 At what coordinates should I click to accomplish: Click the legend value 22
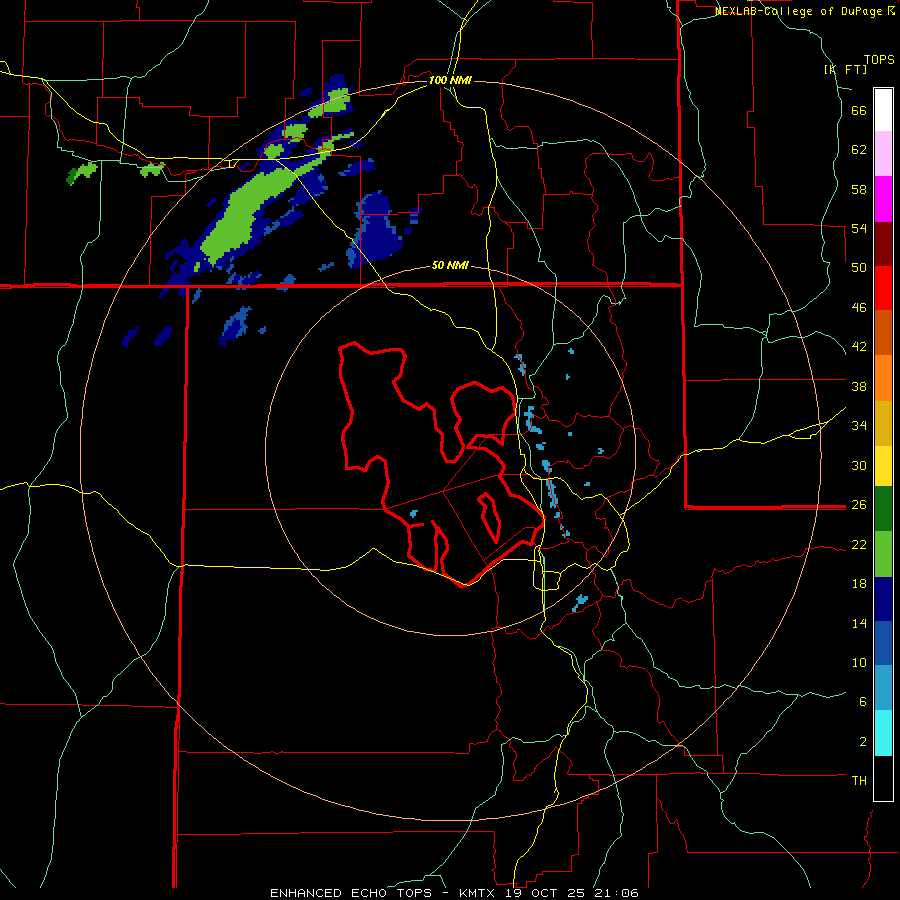pos(859,544)
